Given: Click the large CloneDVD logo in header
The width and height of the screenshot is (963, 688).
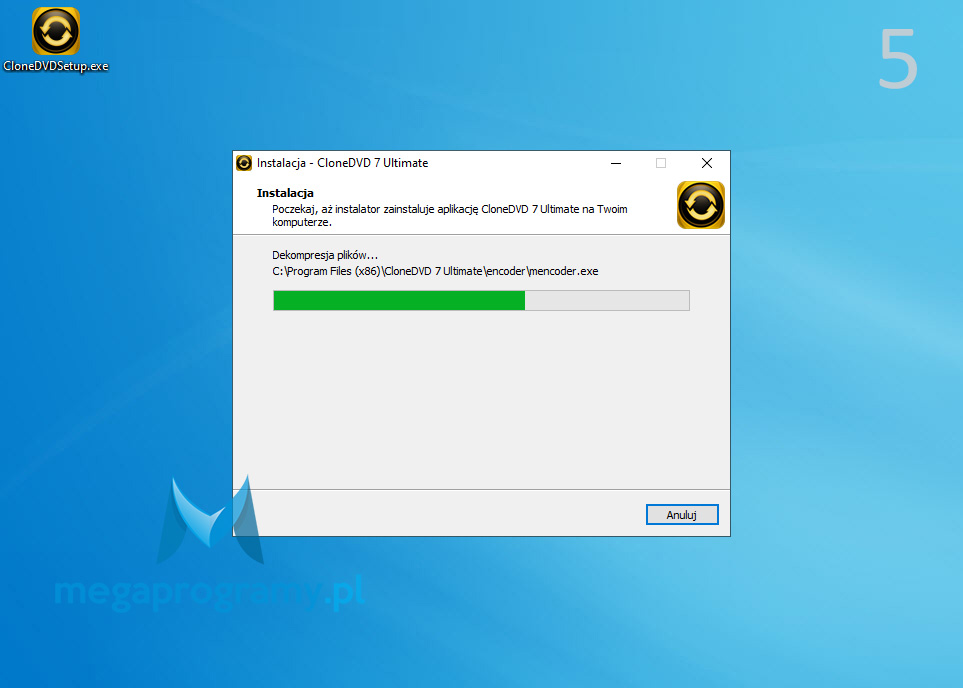Looking at the screenshot, I should [701, 205].
